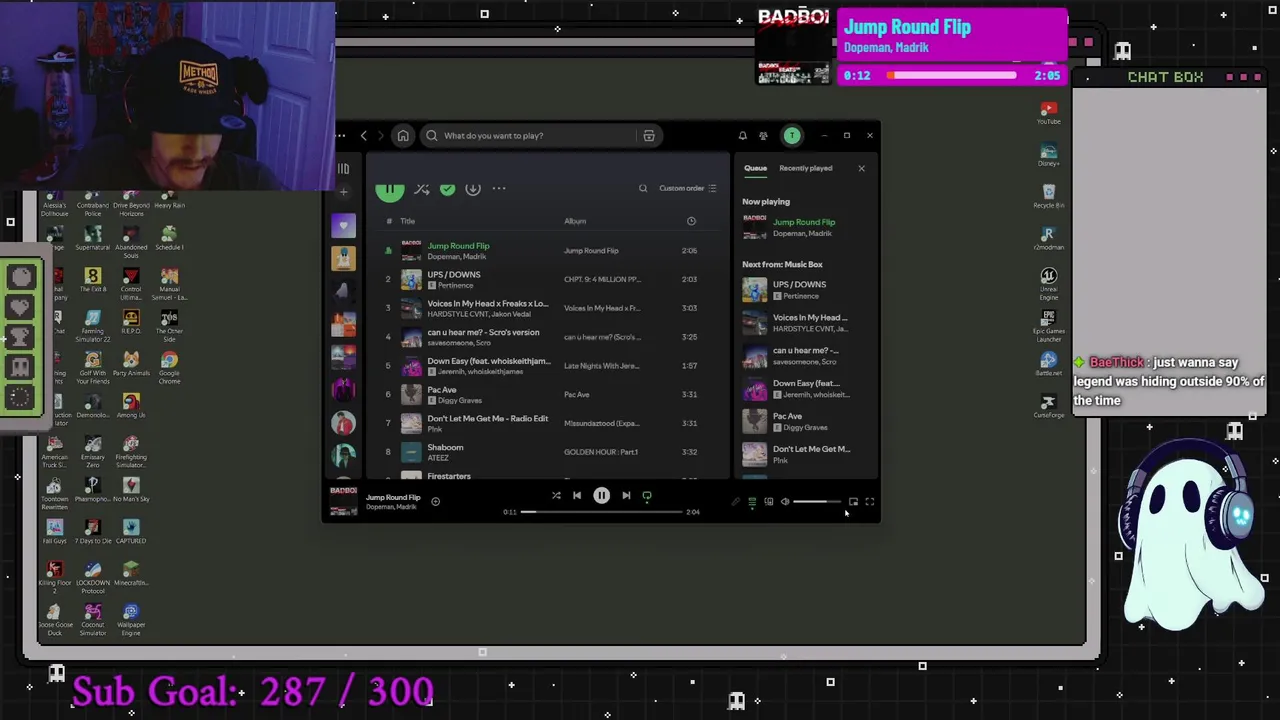The height and width of the screenshot is (720, 1280).
Task: Download the playlist
Action: [473, 188]
